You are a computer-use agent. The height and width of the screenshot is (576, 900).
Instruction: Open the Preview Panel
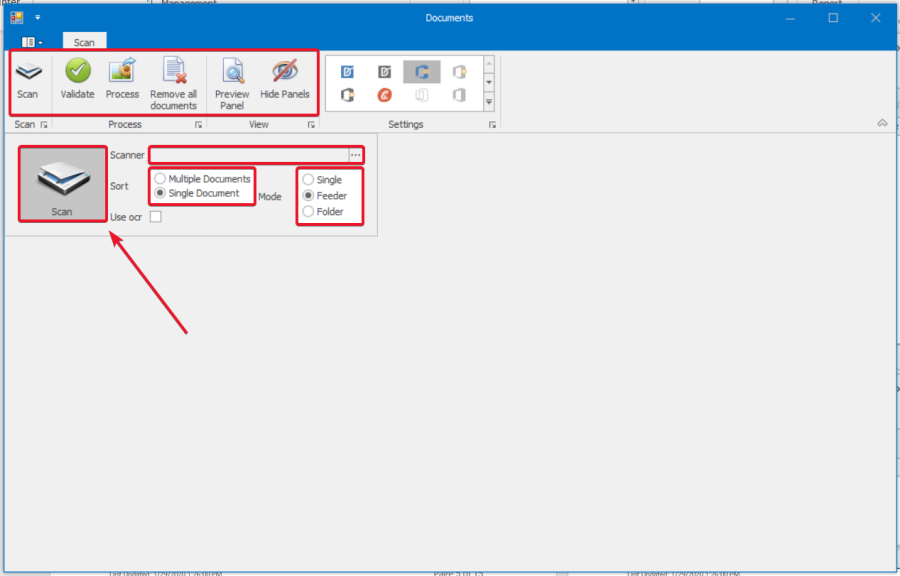(x=232, y=72)
